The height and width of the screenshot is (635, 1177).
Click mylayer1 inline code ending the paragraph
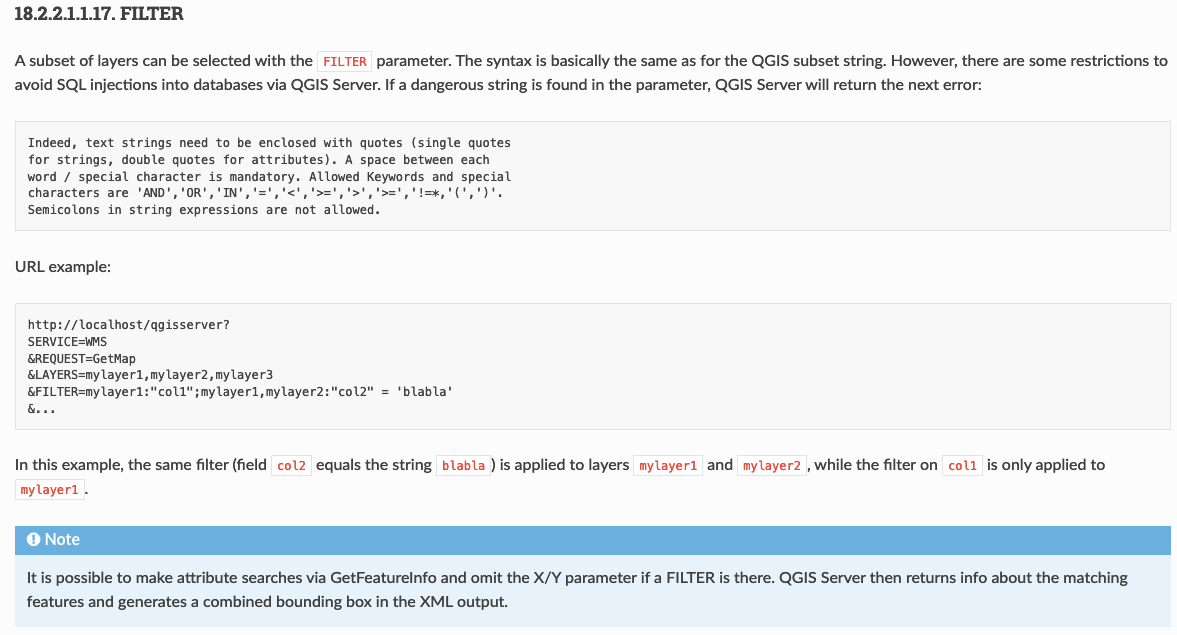click(50, 489)
